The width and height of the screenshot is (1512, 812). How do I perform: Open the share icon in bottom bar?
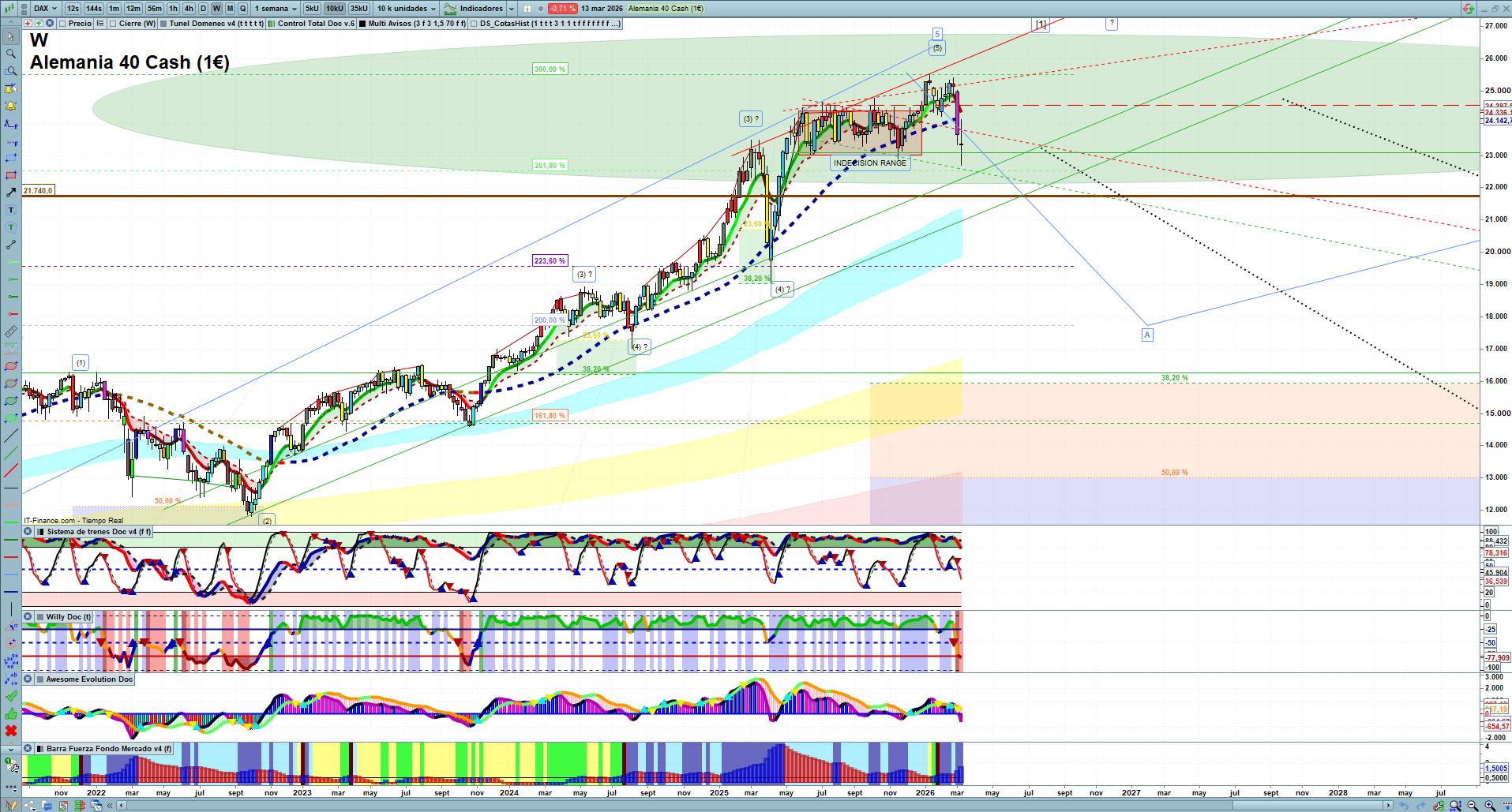(x=30, y=806)
